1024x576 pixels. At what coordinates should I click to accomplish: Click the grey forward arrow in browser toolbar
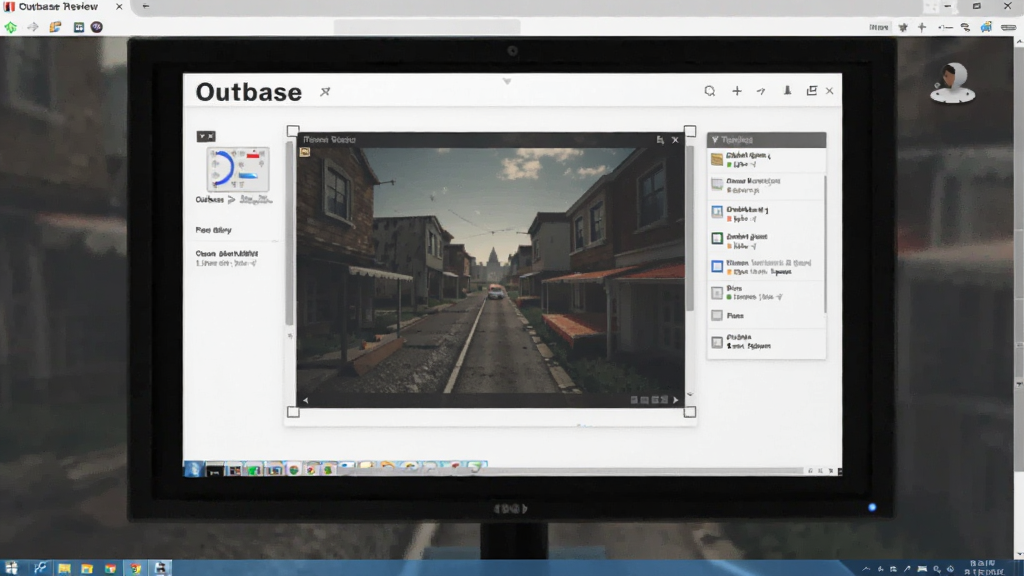[33, 27]
